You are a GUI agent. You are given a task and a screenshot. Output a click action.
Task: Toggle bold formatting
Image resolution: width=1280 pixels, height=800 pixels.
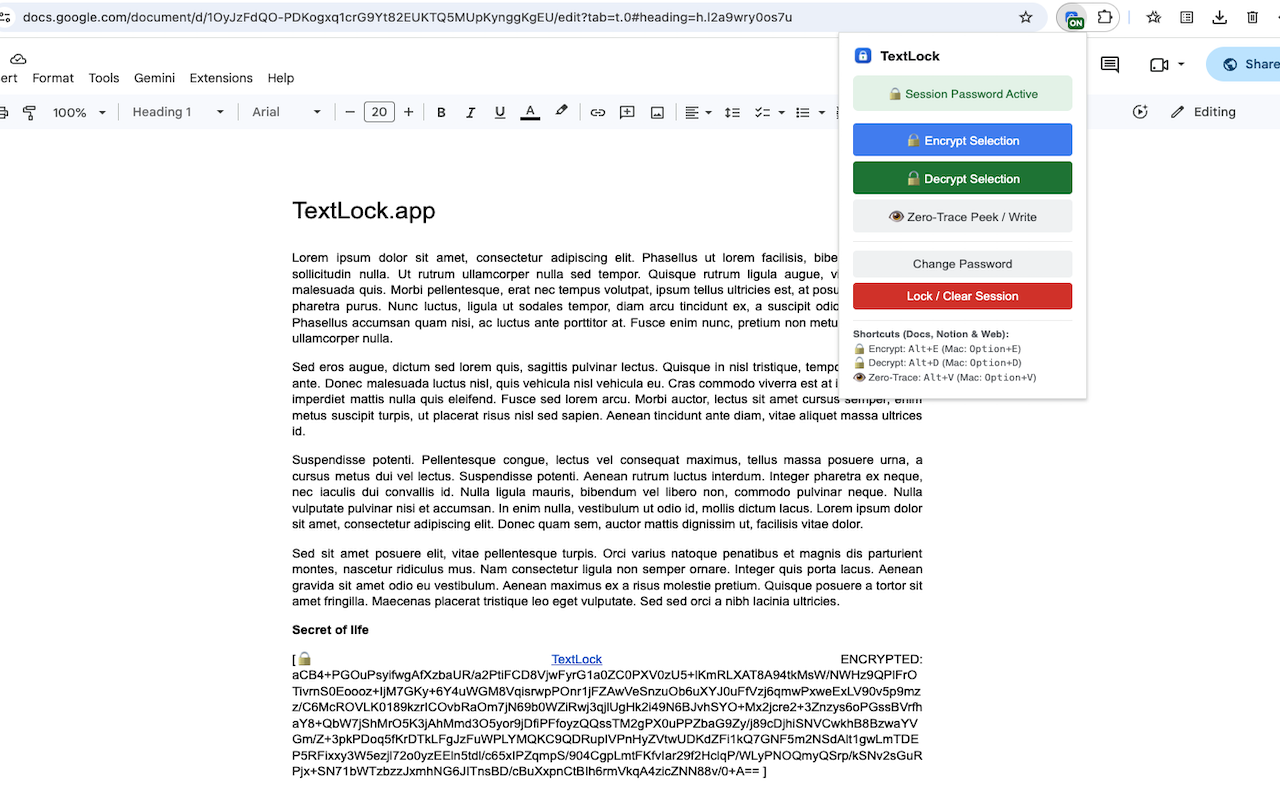[441, 112]
